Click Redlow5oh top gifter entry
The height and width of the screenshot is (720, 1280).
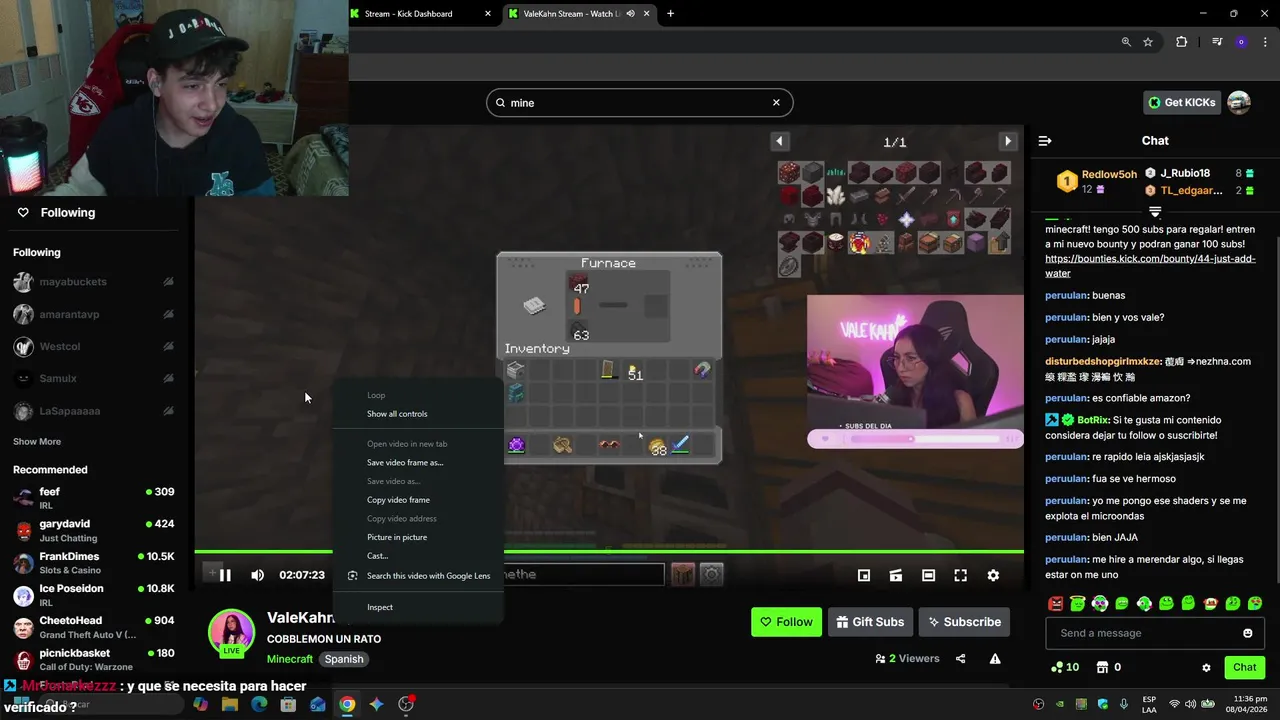(1096, 181)
